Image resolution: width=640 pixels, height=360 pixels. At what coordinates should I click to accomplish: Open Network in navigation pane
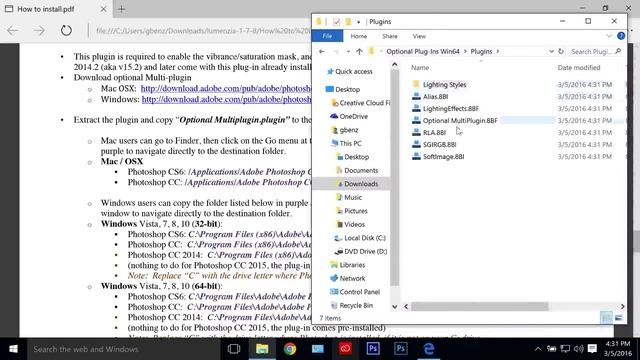(x=347, y=278)
